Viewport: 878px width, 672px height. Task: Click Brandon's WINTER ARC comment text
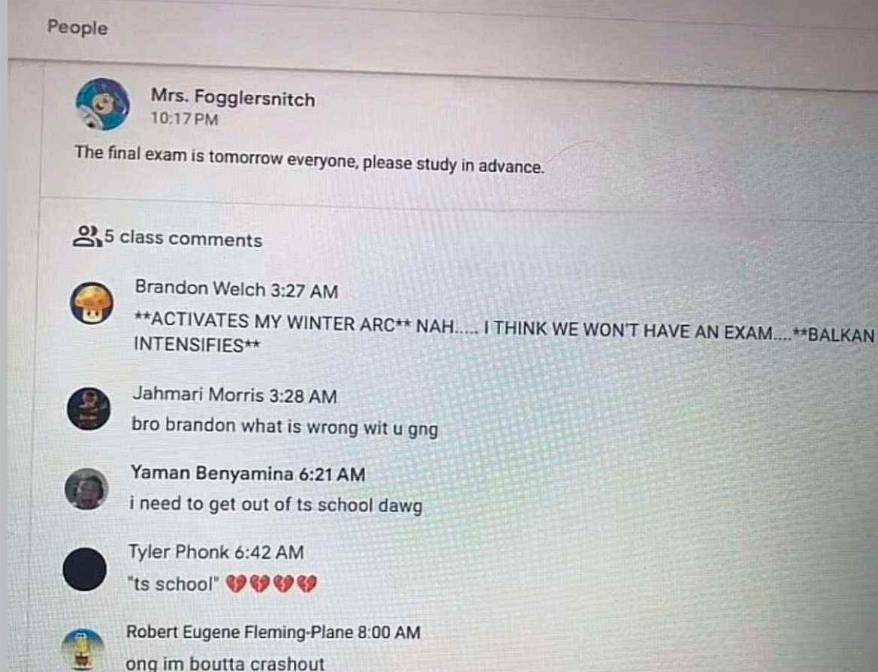pyautogui.click(x=504, y=333)
